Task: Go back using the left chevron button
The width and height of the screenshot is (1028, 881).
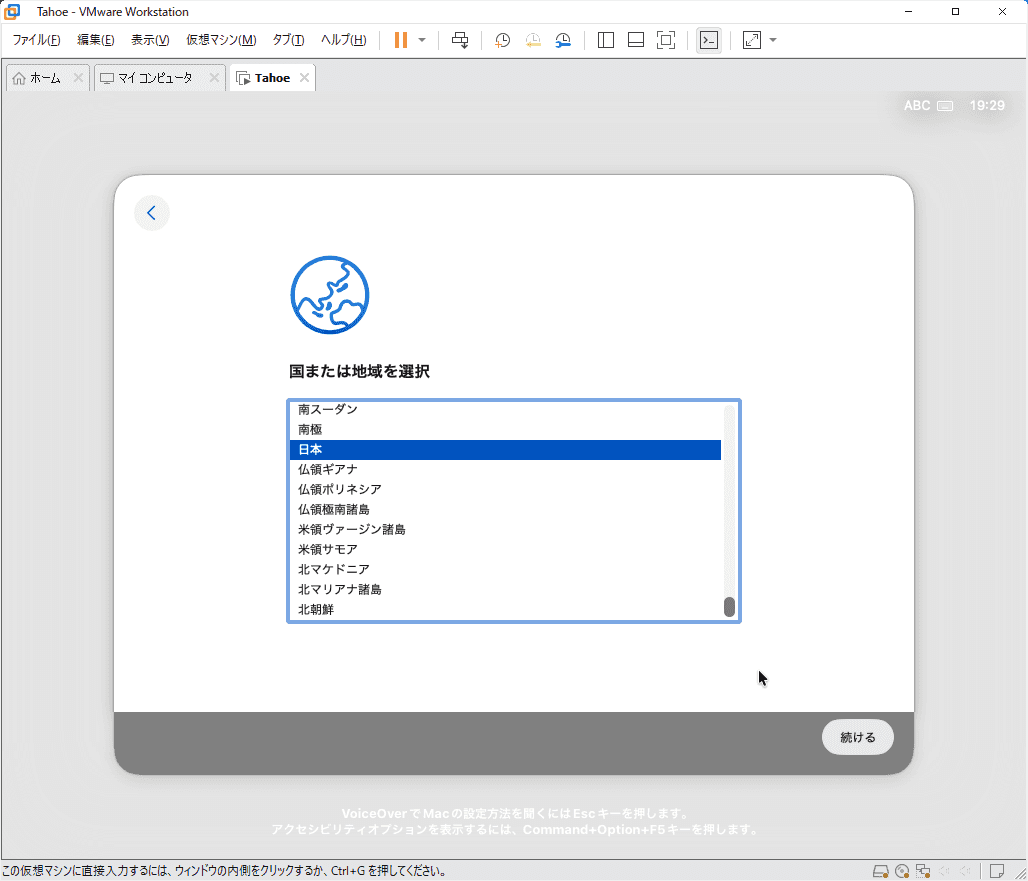Action: (x=152, y=213)
